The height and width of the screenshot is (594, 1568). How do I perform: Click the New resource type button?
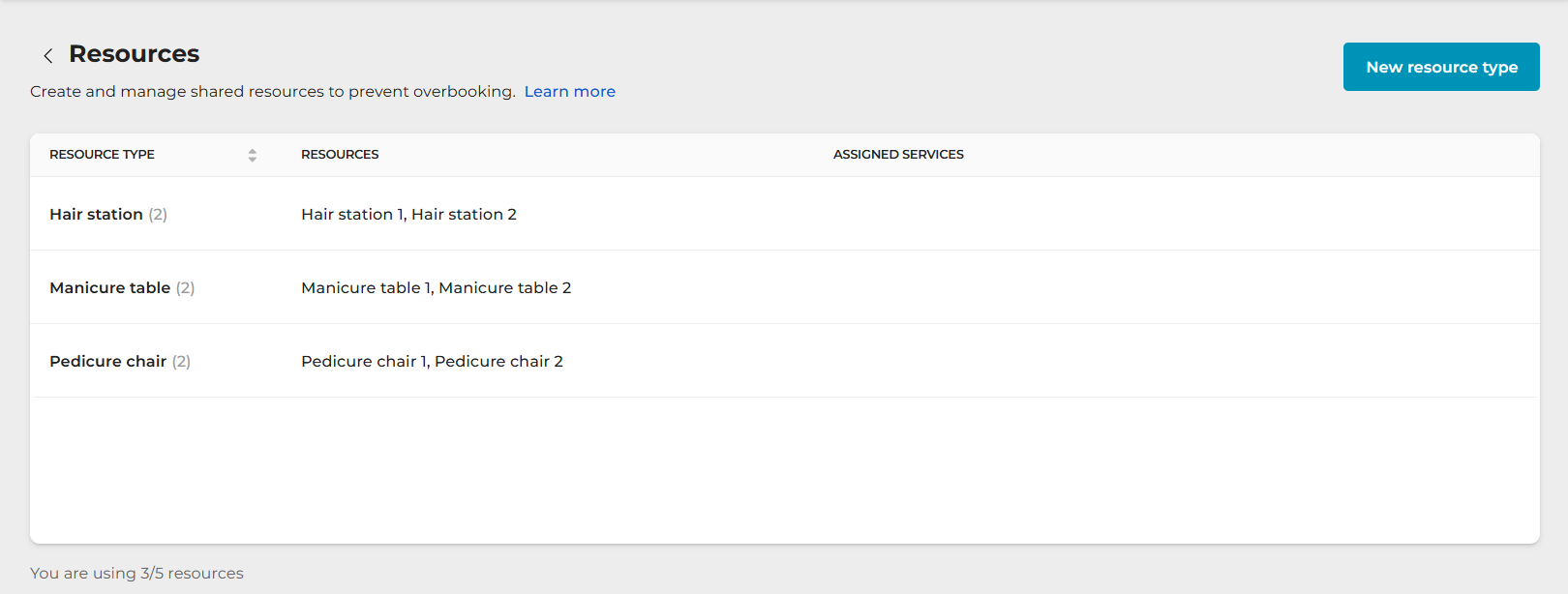[1440, 67]
